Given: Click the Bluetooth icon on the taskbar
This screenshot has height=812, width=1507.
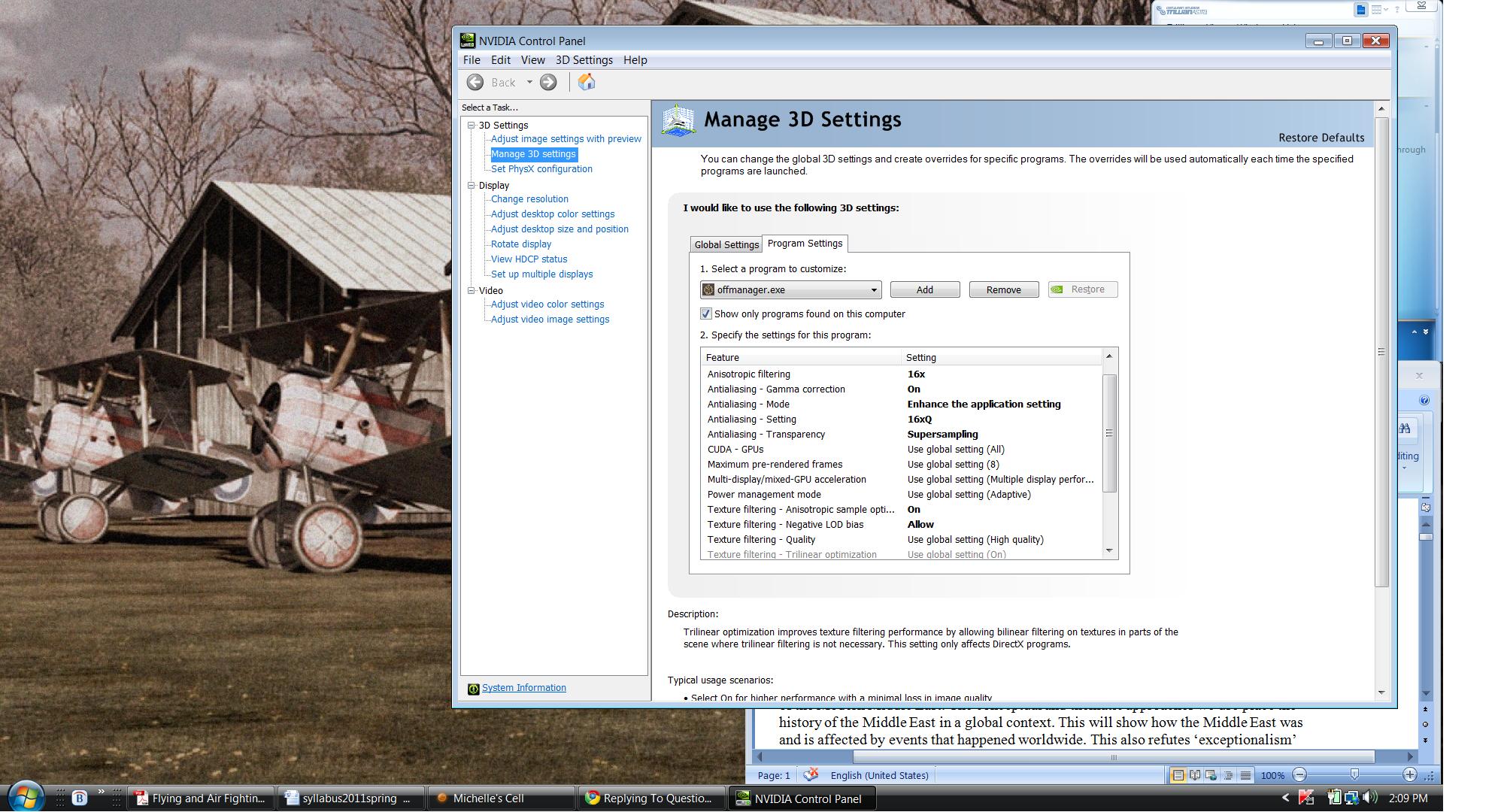Looking at the screenshot, I should pyautogui.click(x=79, y=798).
